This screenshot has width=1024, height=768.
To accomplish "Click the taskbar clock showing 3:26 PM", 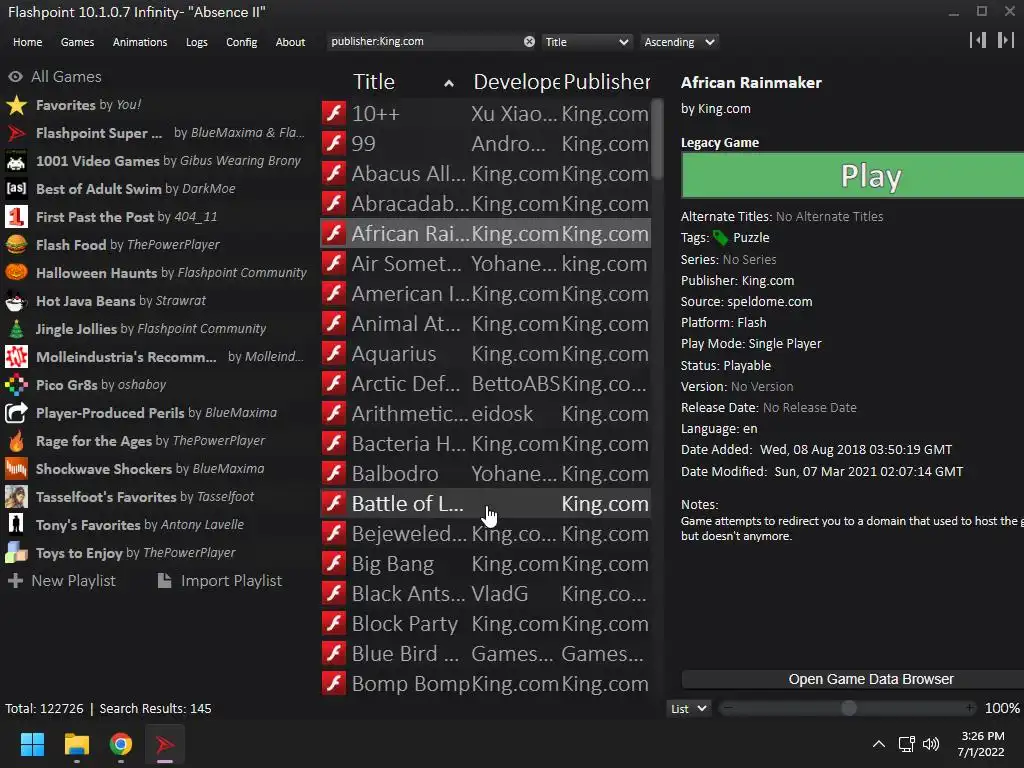I will tap(981, 744).
